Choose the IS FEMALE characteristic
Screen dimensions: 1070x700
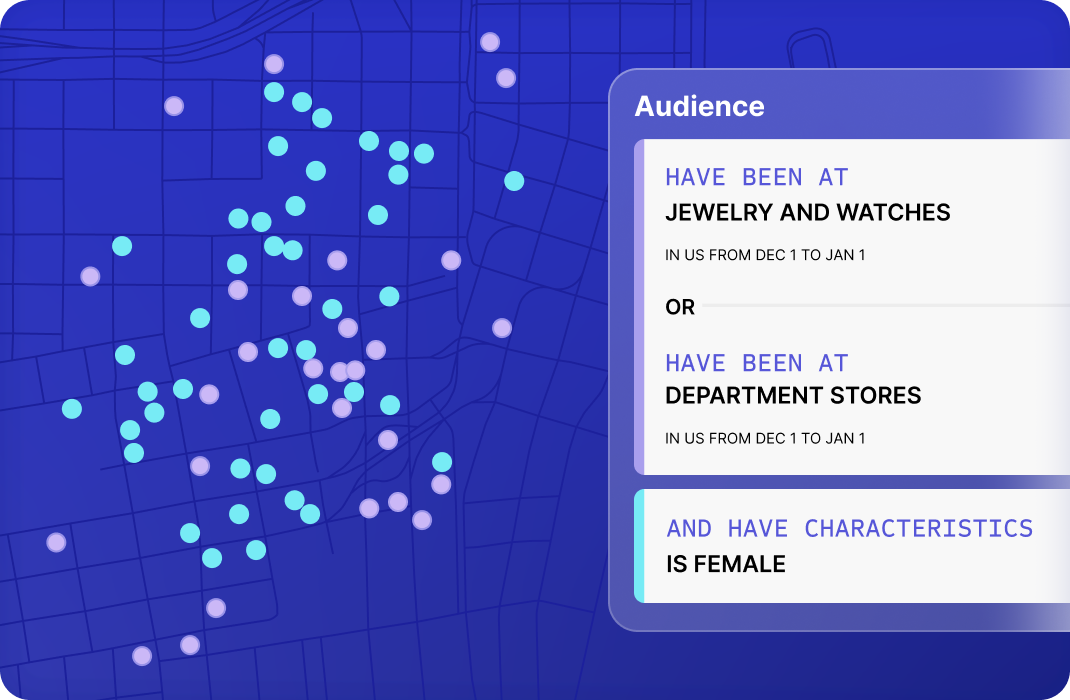pyautogui.click(x=726, y=564)
